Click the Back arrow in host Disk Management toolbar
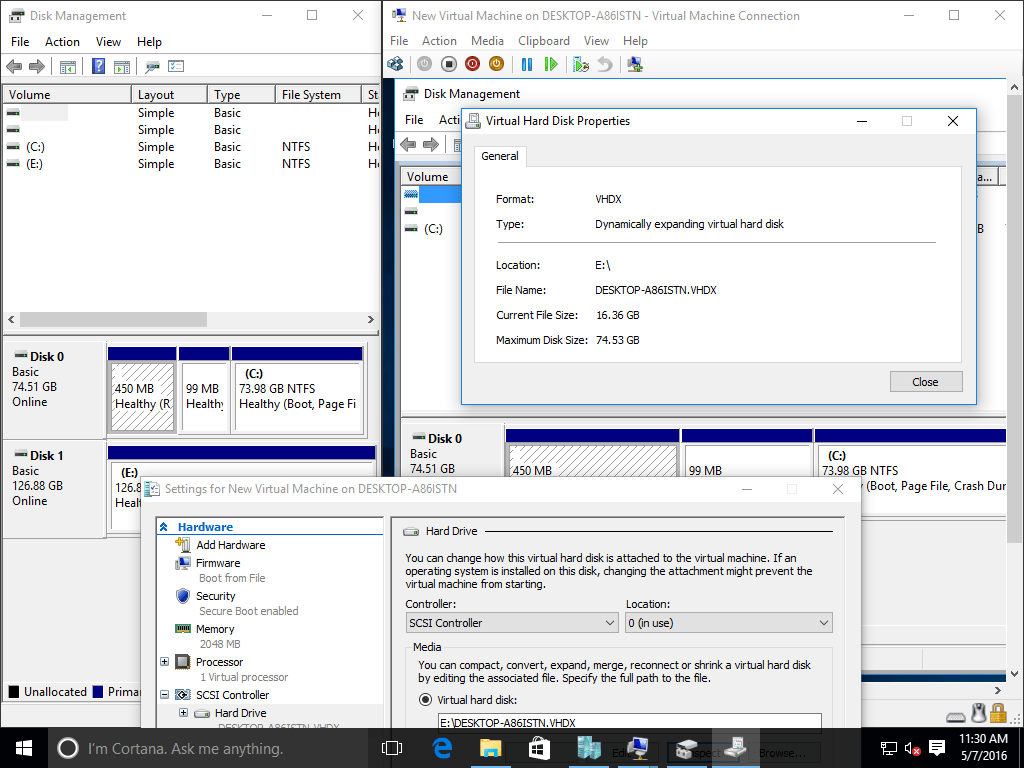The width and height of the screenshot is (1024, 768). coord(14,66)
